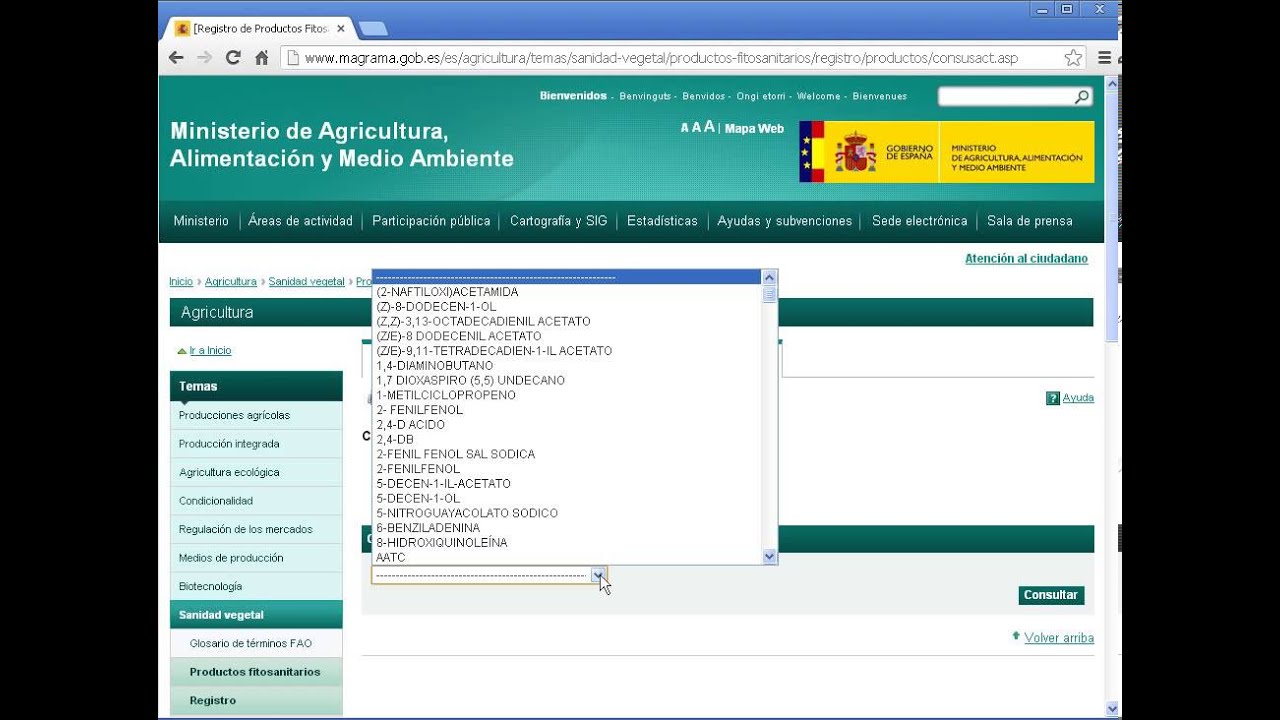The height and width of the screenshot is (720, 1280).
Task: Open Registro sidebar item
Action: 256,701
